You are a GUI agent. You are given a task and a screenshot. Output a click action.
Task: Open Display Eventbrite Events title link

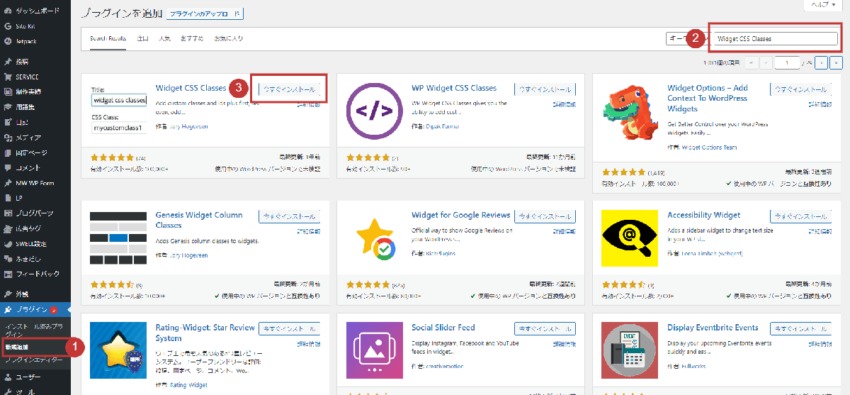[x=712, y=327]
